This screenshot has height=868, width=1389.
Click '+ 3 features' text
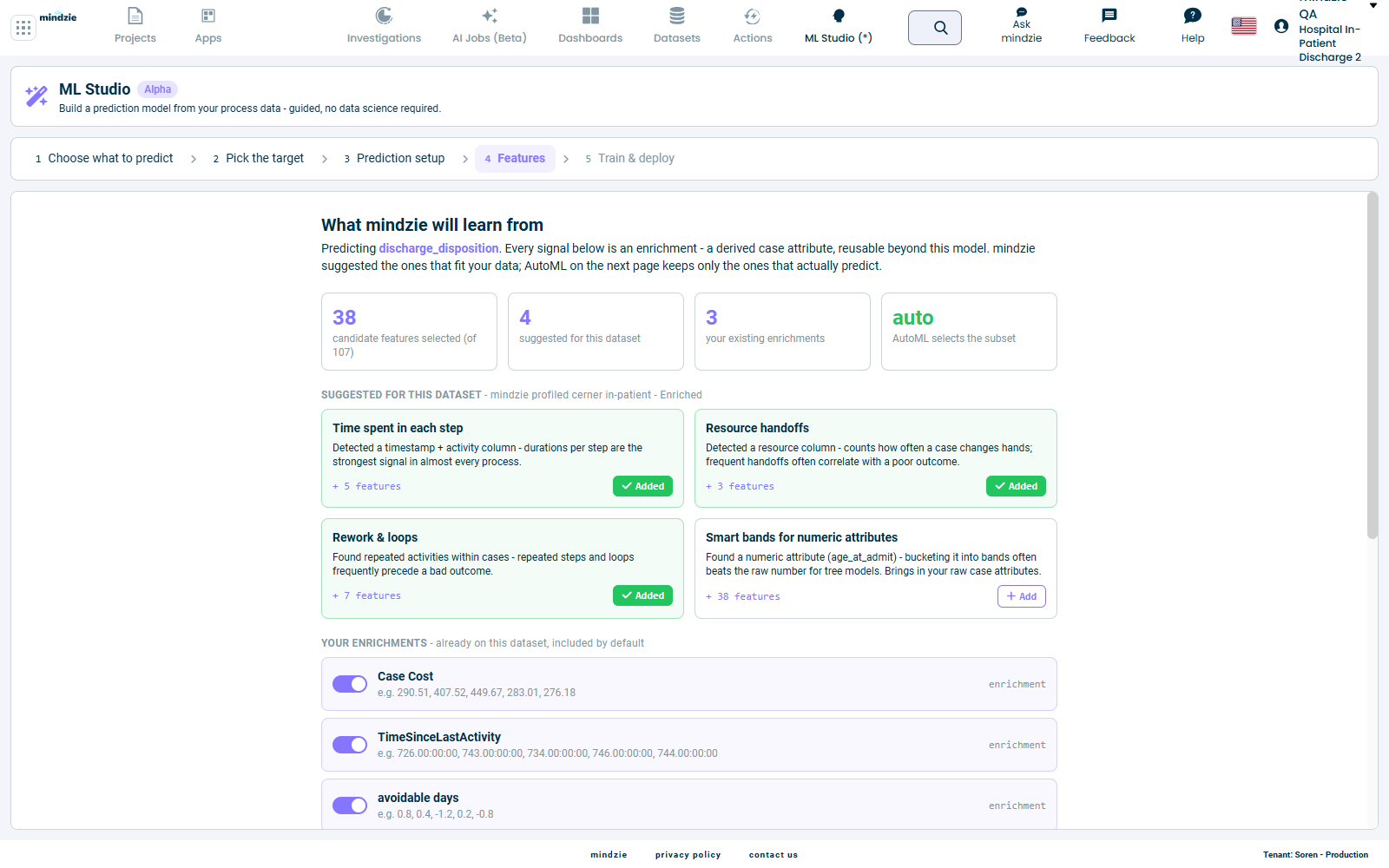[741, 487]
